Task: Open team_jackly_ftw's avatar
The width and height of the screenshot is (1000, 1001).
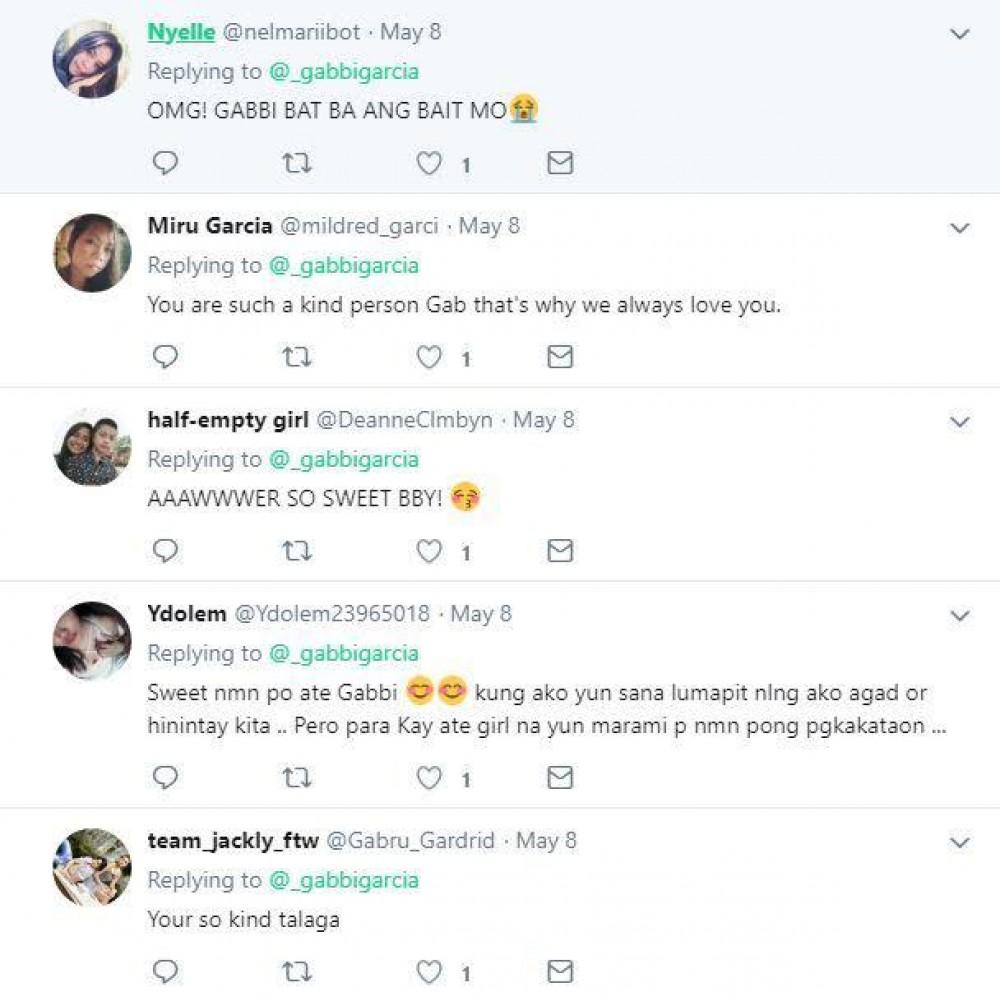Action: point(92,867)
